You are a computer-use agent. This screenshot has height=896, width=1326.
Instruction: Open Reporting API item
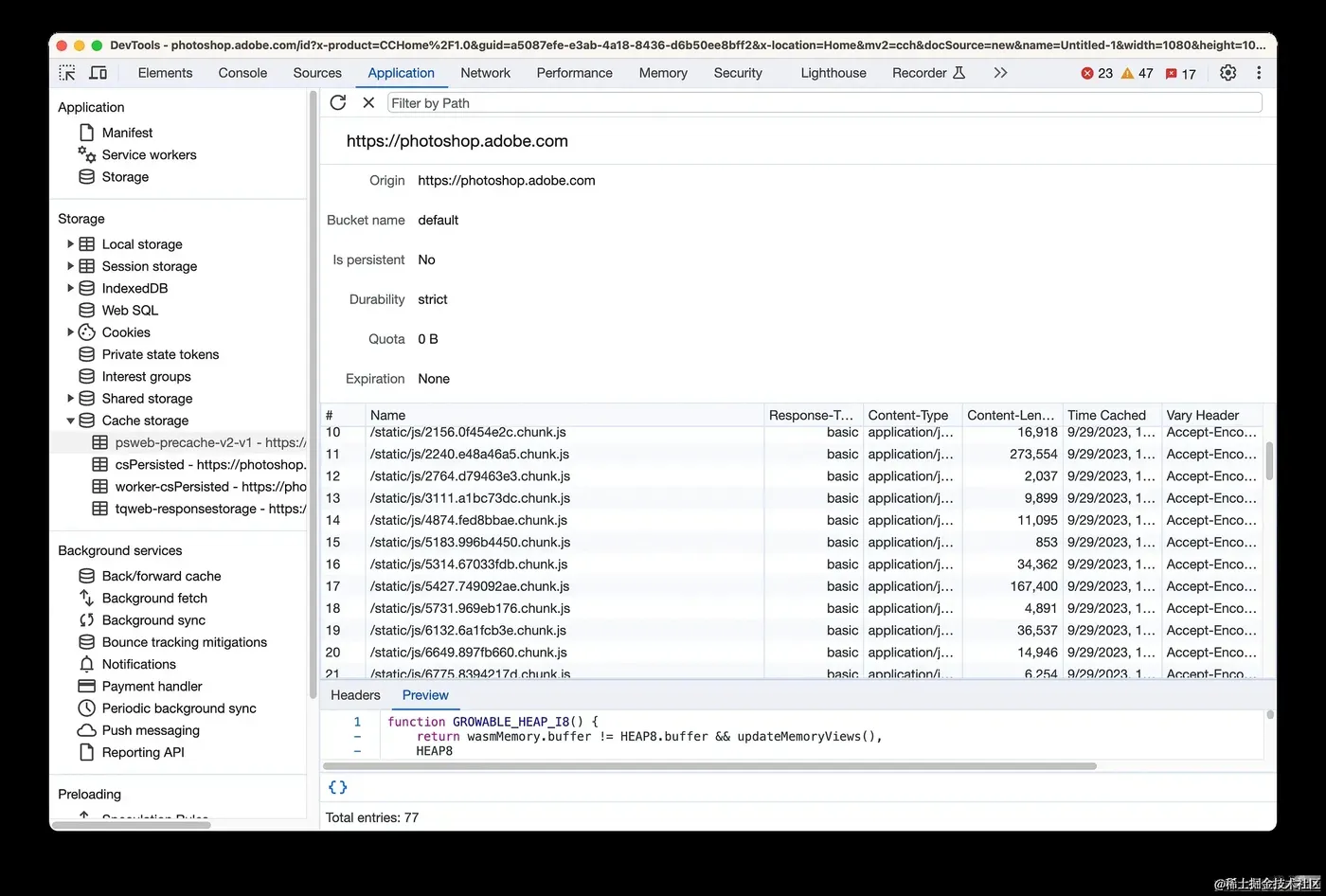point(143,752)
